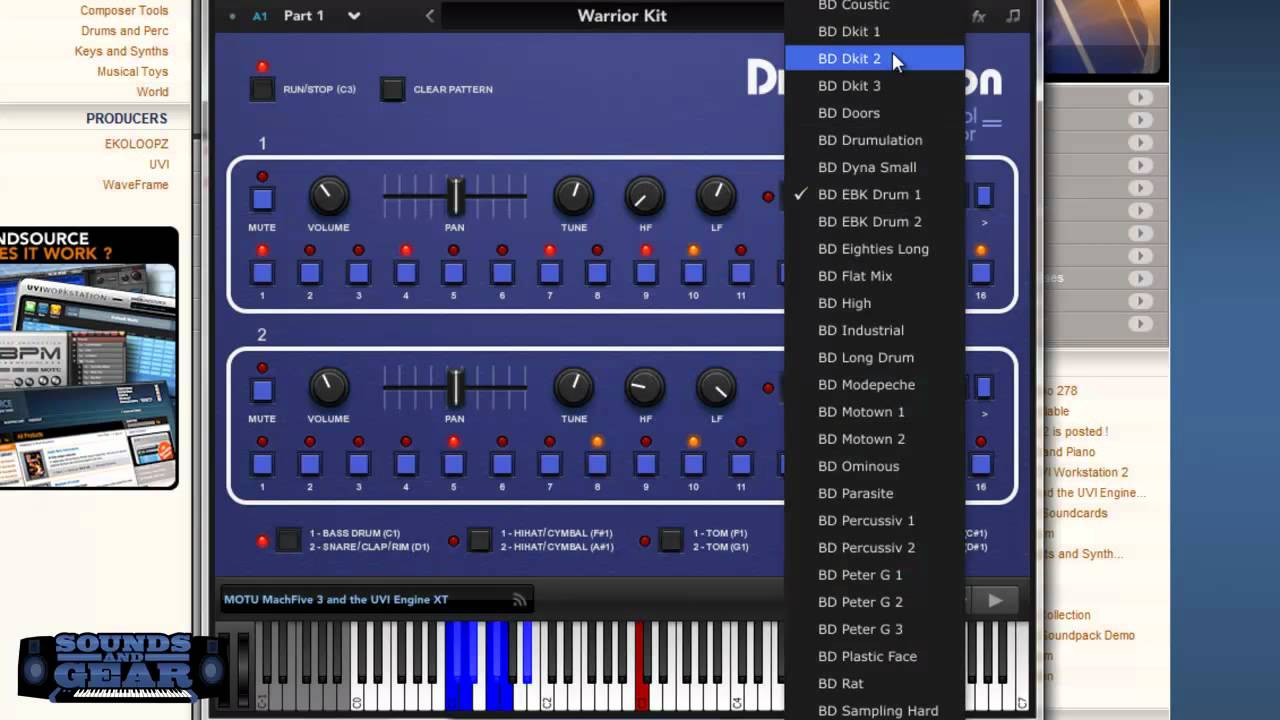Click track 1 Pan slider handle
This screenshot has width=1280, height=720.
455,196
